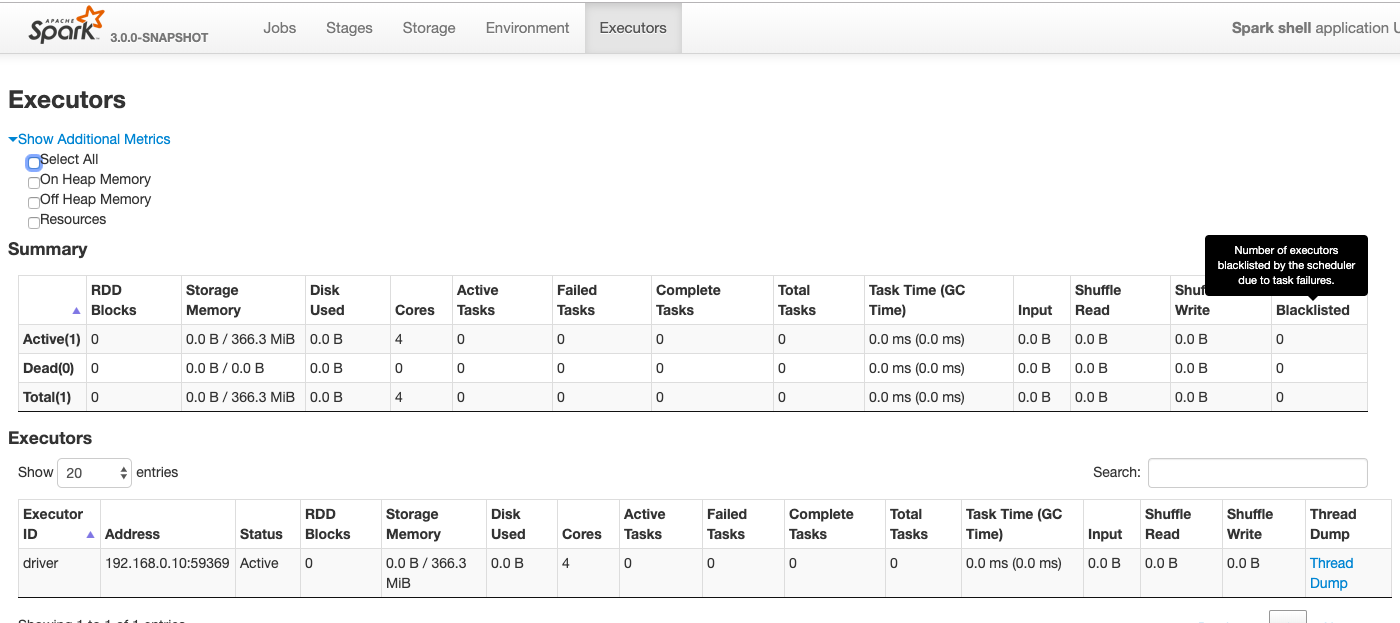Collapse the Show Additional Metrics triangle
This screenshot has width=1400, height=623.
[x=13, y=140]
